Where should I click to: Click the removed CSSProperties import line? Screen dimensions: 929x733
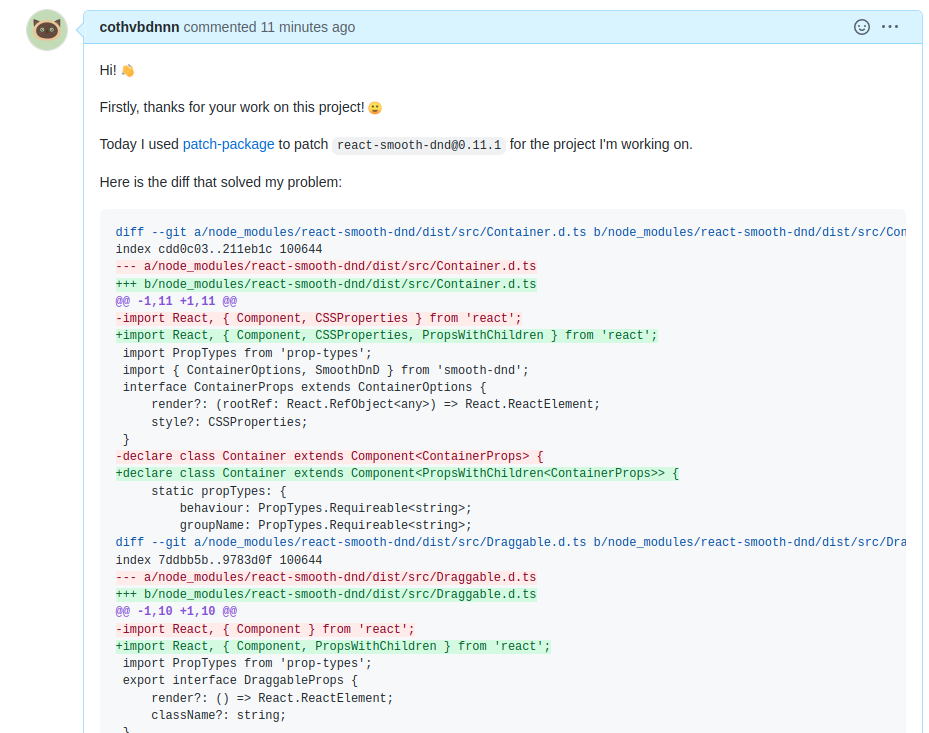click(x=318, y=318)
